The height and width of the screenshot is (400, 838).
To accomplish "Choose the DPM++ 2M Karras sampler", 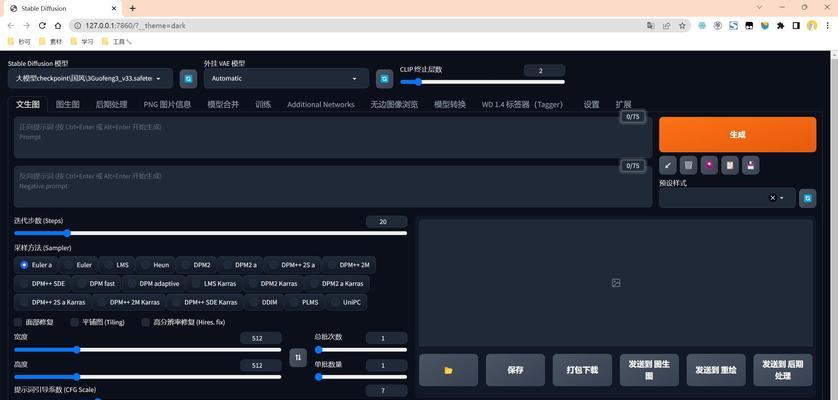I will point(129,302).
